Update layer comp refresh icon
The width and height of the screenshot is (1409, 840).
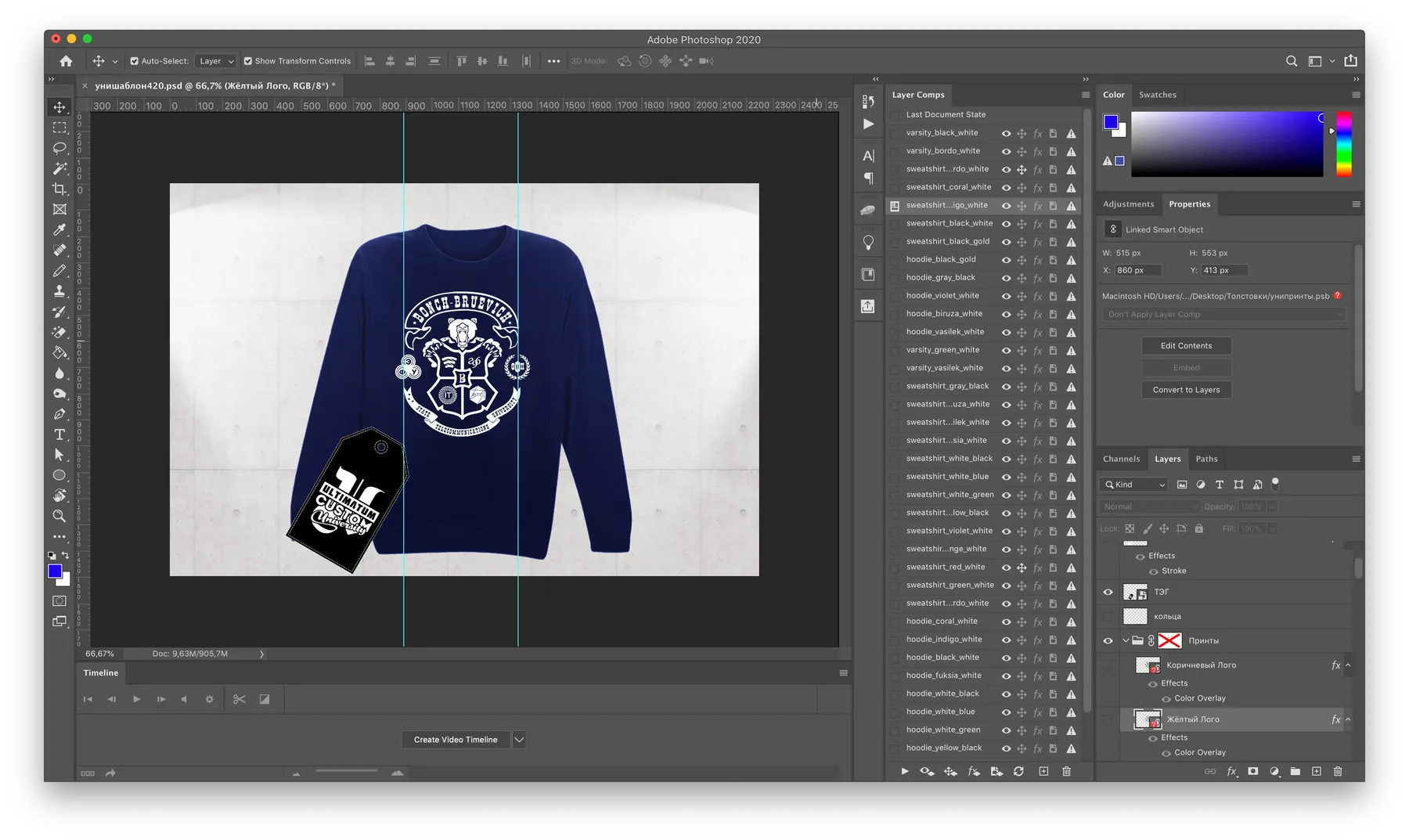pyautogui.click(x=1018, y=772)
